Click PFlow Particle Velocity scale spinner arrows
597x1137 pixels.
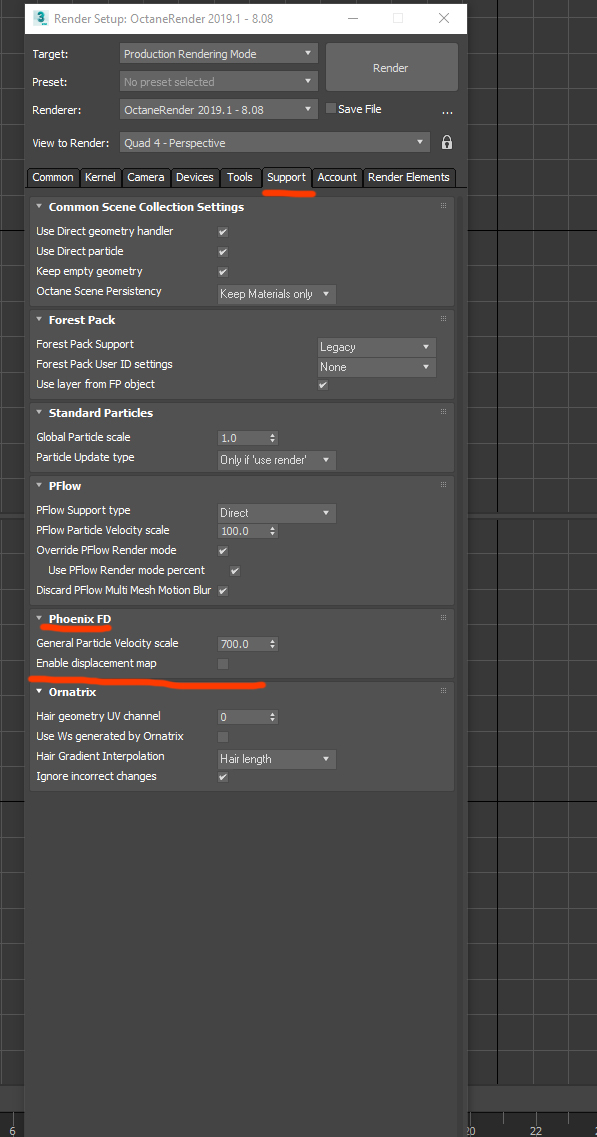pos(273,532)
